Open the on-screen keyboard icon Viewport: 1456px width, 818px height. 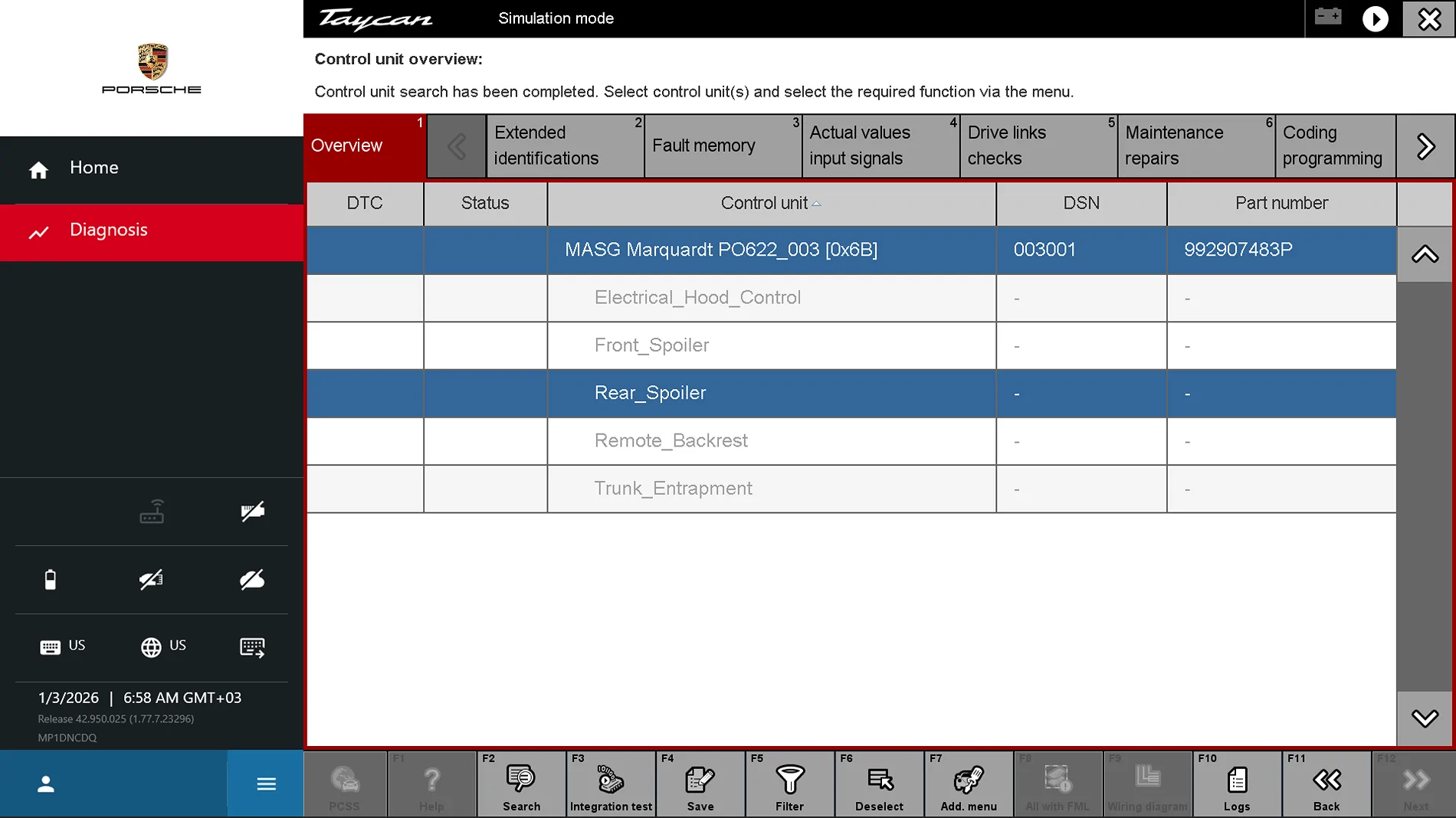[252, 647]
